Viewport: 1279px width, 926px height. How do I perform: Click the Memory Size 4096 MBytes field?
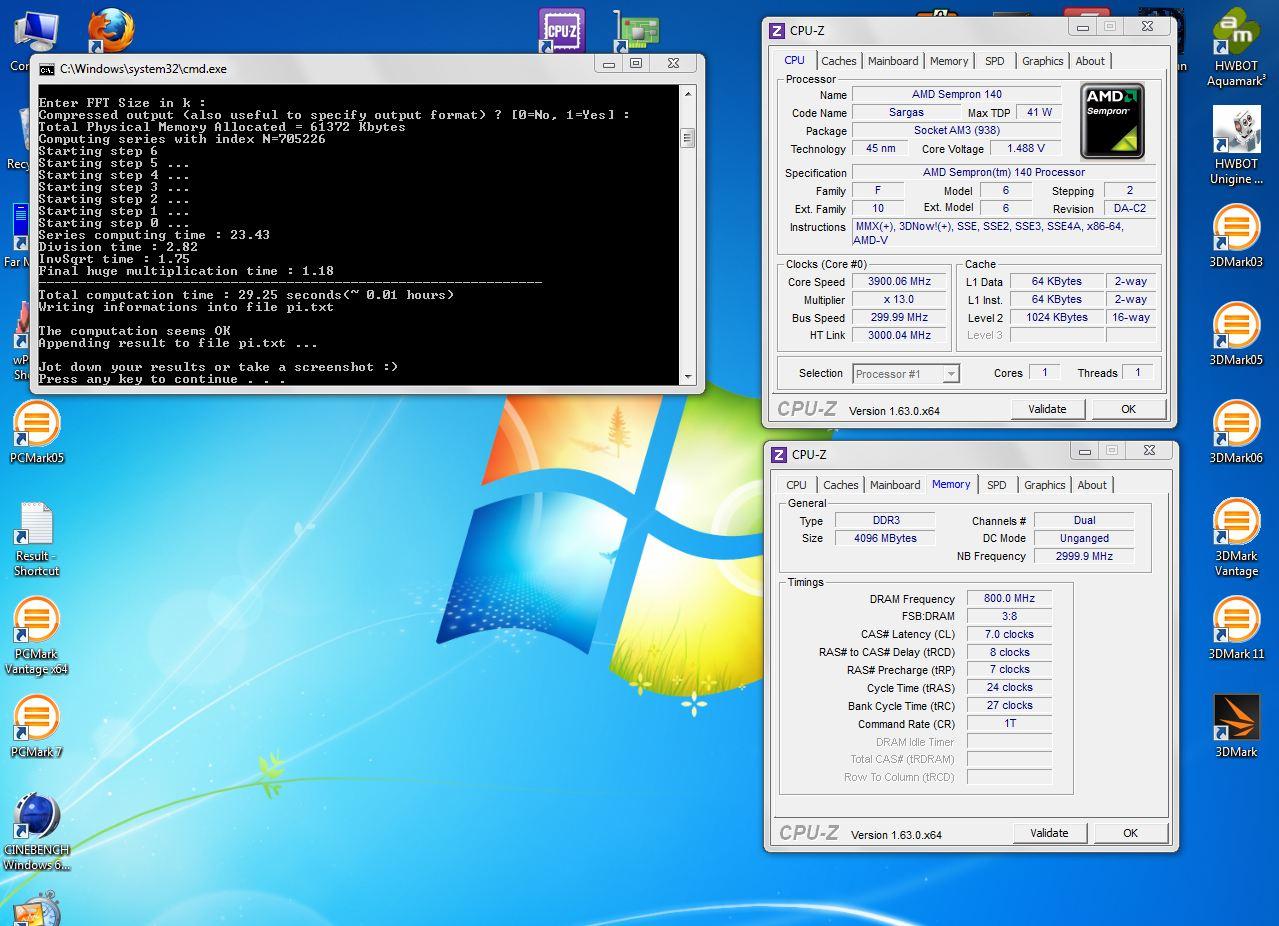pyautogui.click(x=885, y=538)
